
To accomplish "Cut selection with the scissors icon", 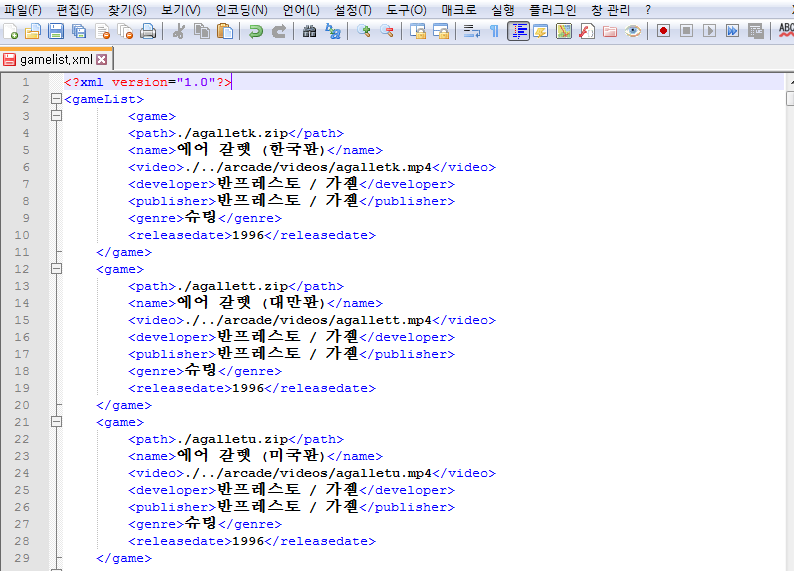I will point(178,31).
